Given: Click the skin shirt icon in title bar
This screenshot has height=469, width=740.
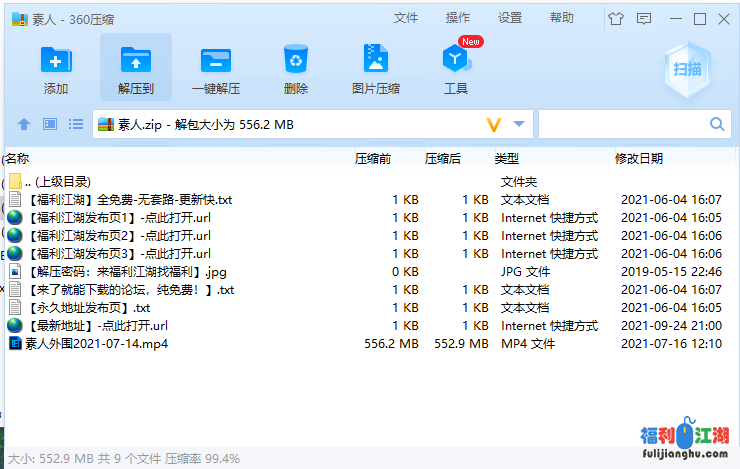Looking at the screenshot, I should click(x=615, y=18).
